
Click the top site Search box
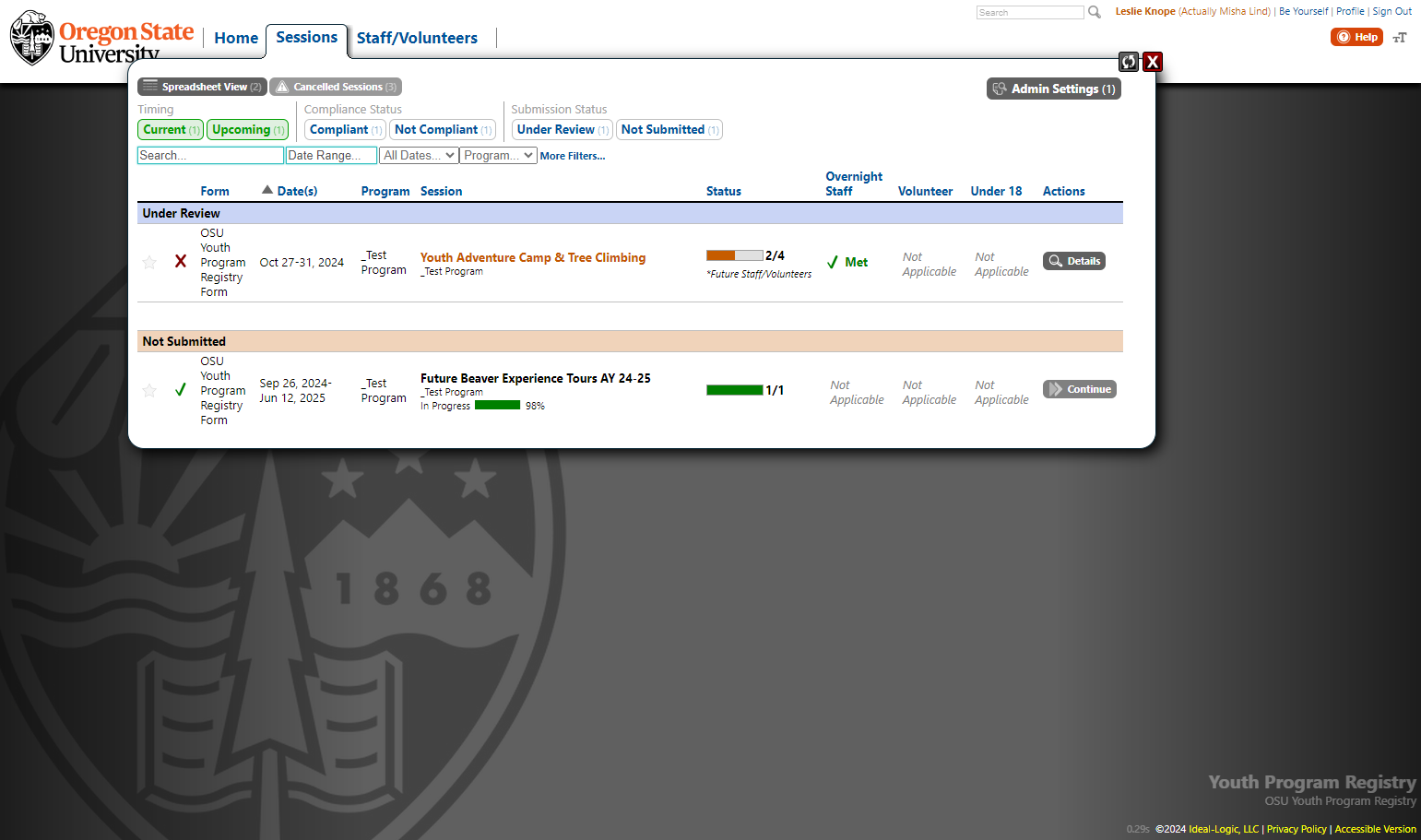(x=1030, y=12)
